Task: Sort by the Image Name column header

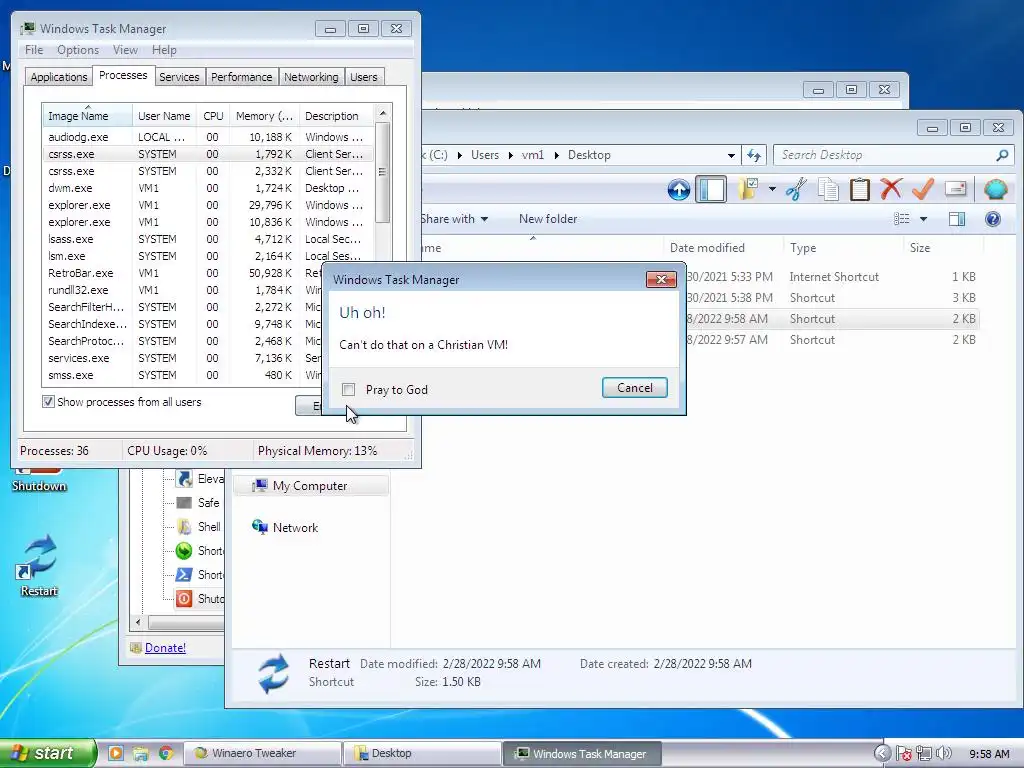Action: click(x=88, y=116)
